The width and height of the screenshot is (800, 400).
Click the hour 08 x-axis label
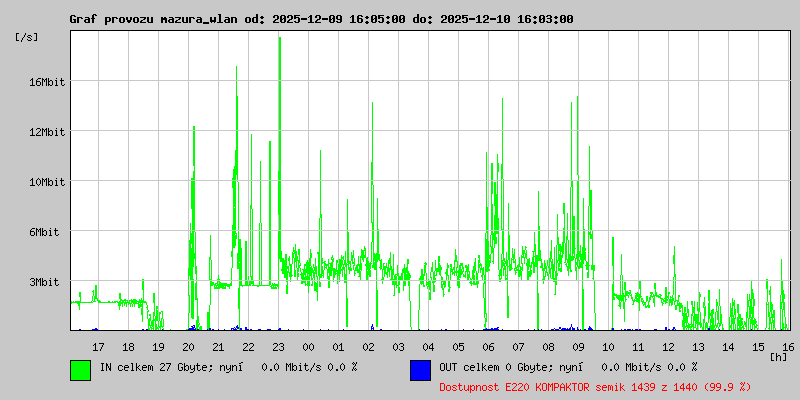coord(548,347)
